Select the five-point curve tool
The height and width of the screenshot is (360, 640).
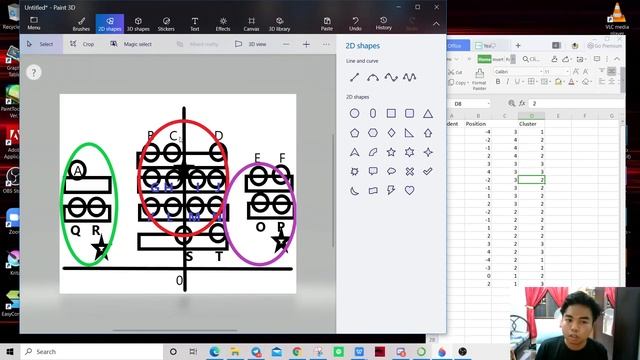coord(409,77)
